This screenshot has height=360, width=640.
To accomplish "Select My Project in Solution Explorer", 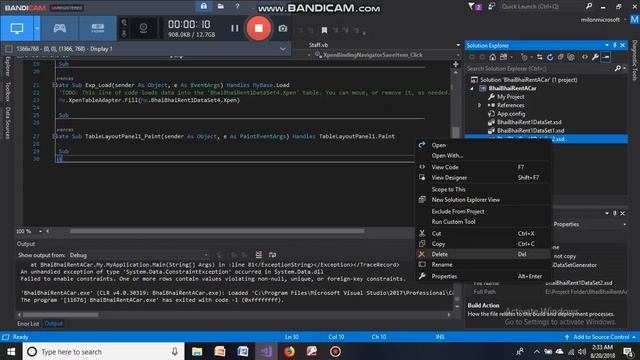I will point(511,97).
